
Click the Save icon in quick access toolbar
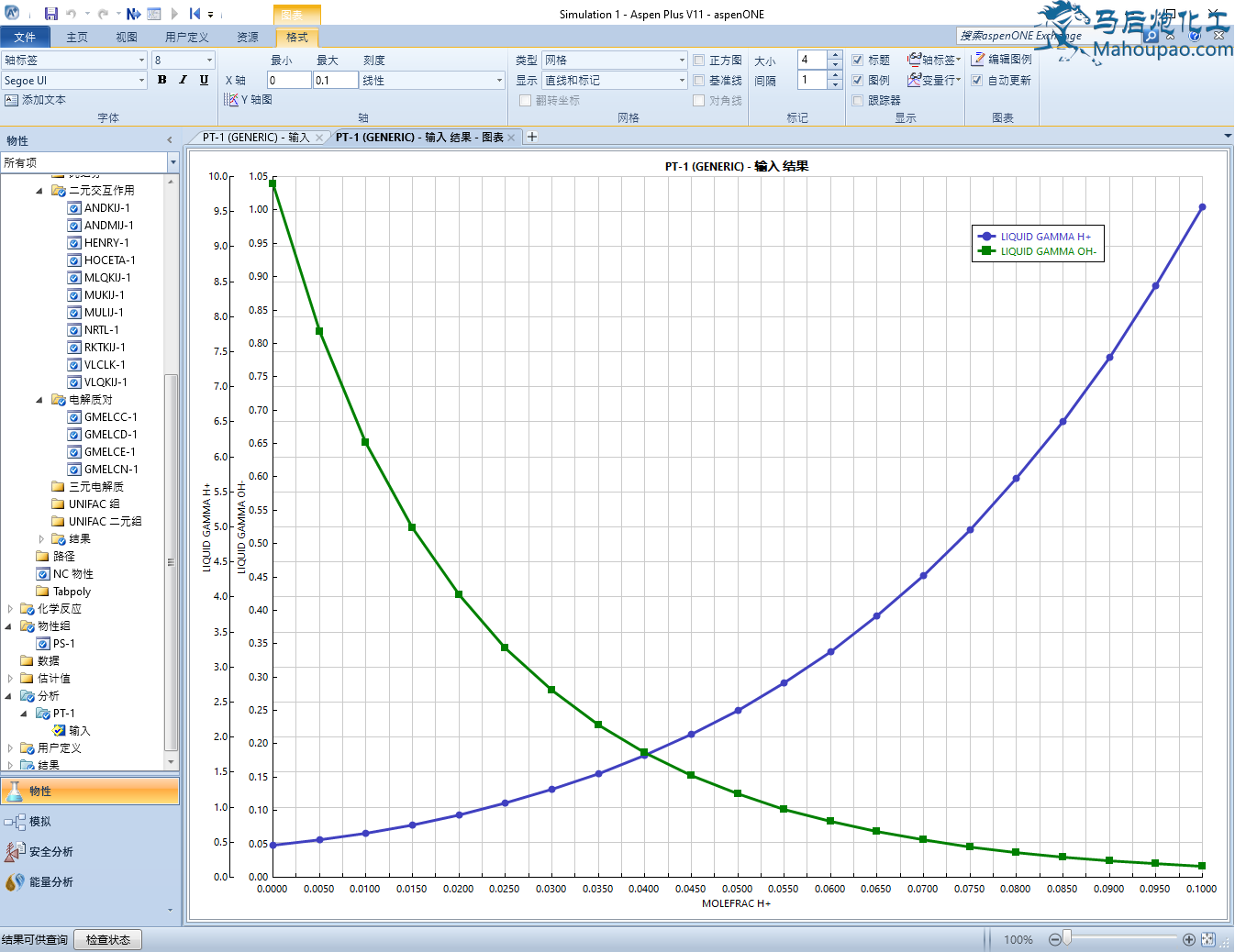point(51,14)
